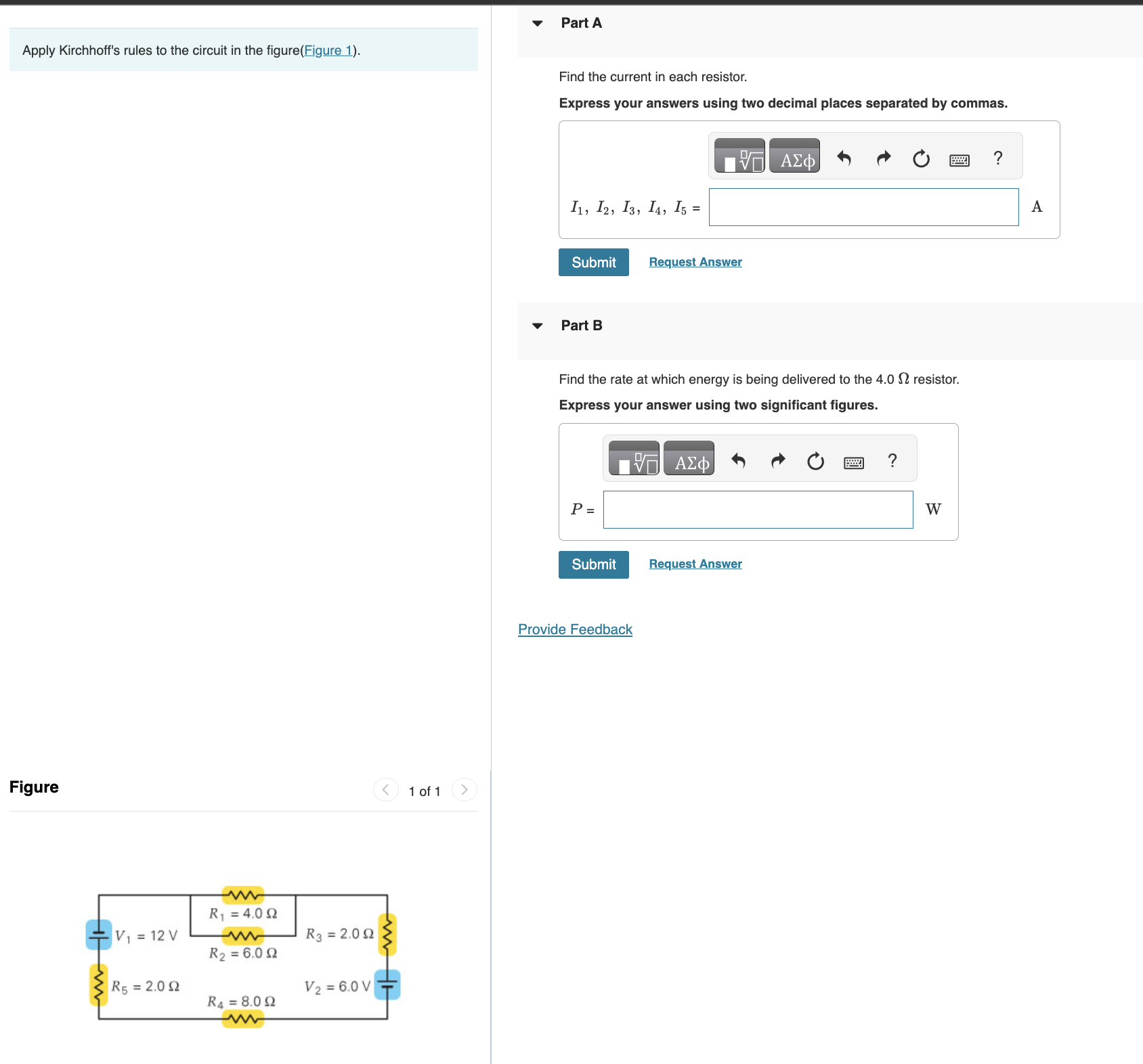Reset the Part A answer field
The image size is (1143, 1064).
coord(920,157)
